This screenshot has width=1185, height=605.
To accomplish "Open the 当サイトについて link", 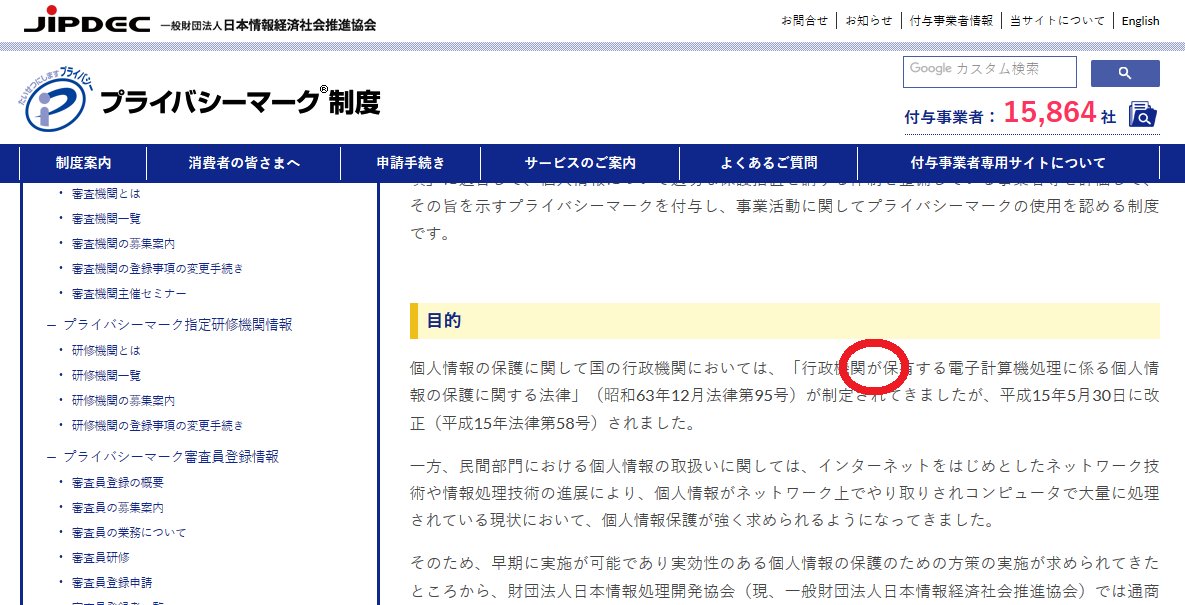I will coord(1057,21).
